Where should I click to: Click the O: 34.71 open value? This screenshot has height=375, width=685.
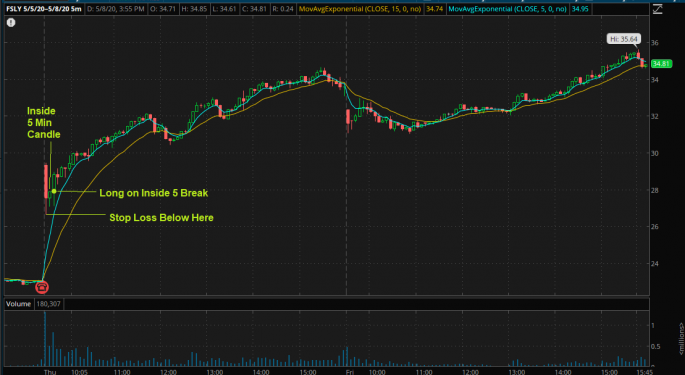[x=162, y=9]
